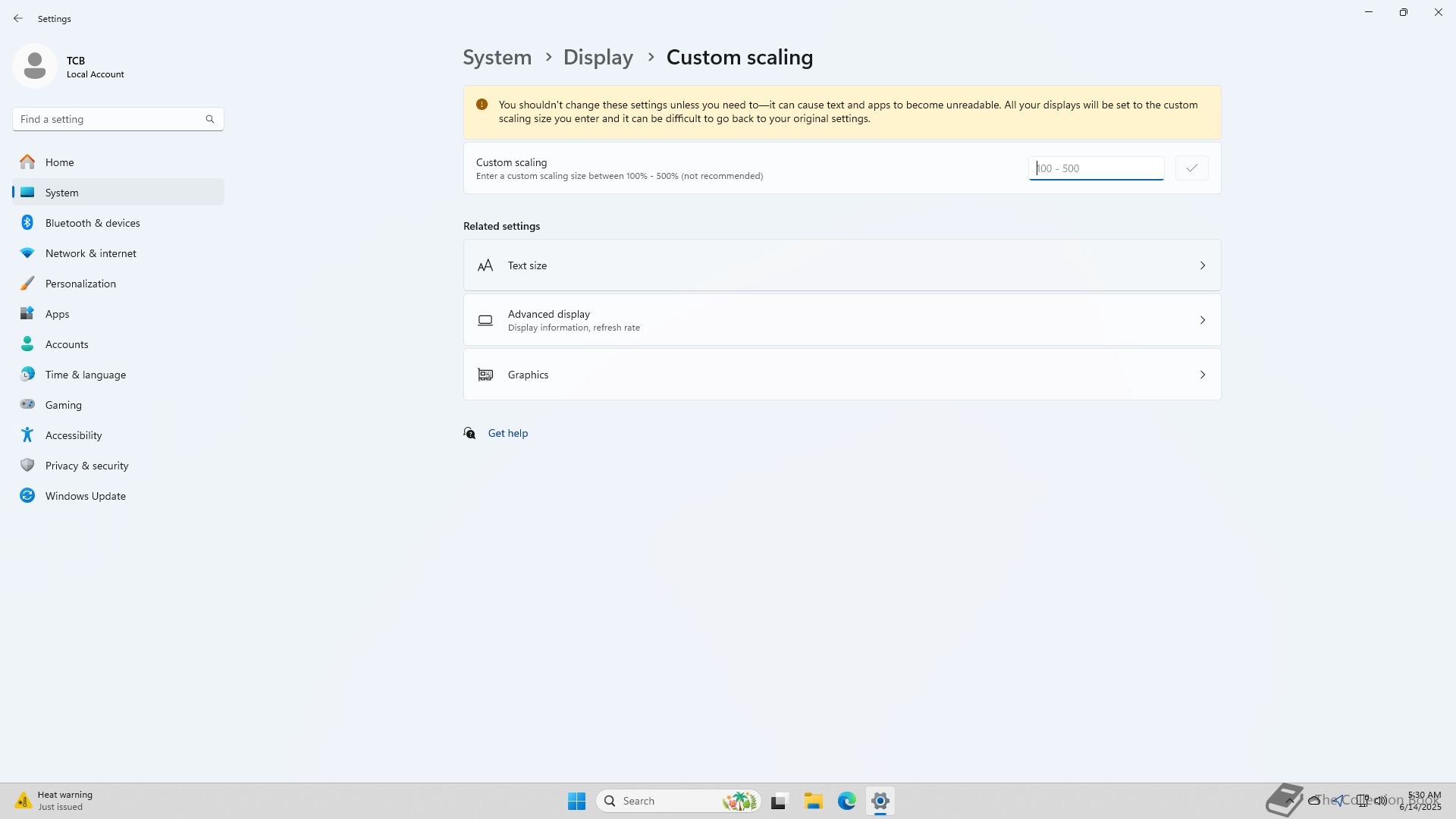The height and width of the screenshot is (819, 1456).
Task: Click the Gaming controller icon
Action: click(27, 405)
